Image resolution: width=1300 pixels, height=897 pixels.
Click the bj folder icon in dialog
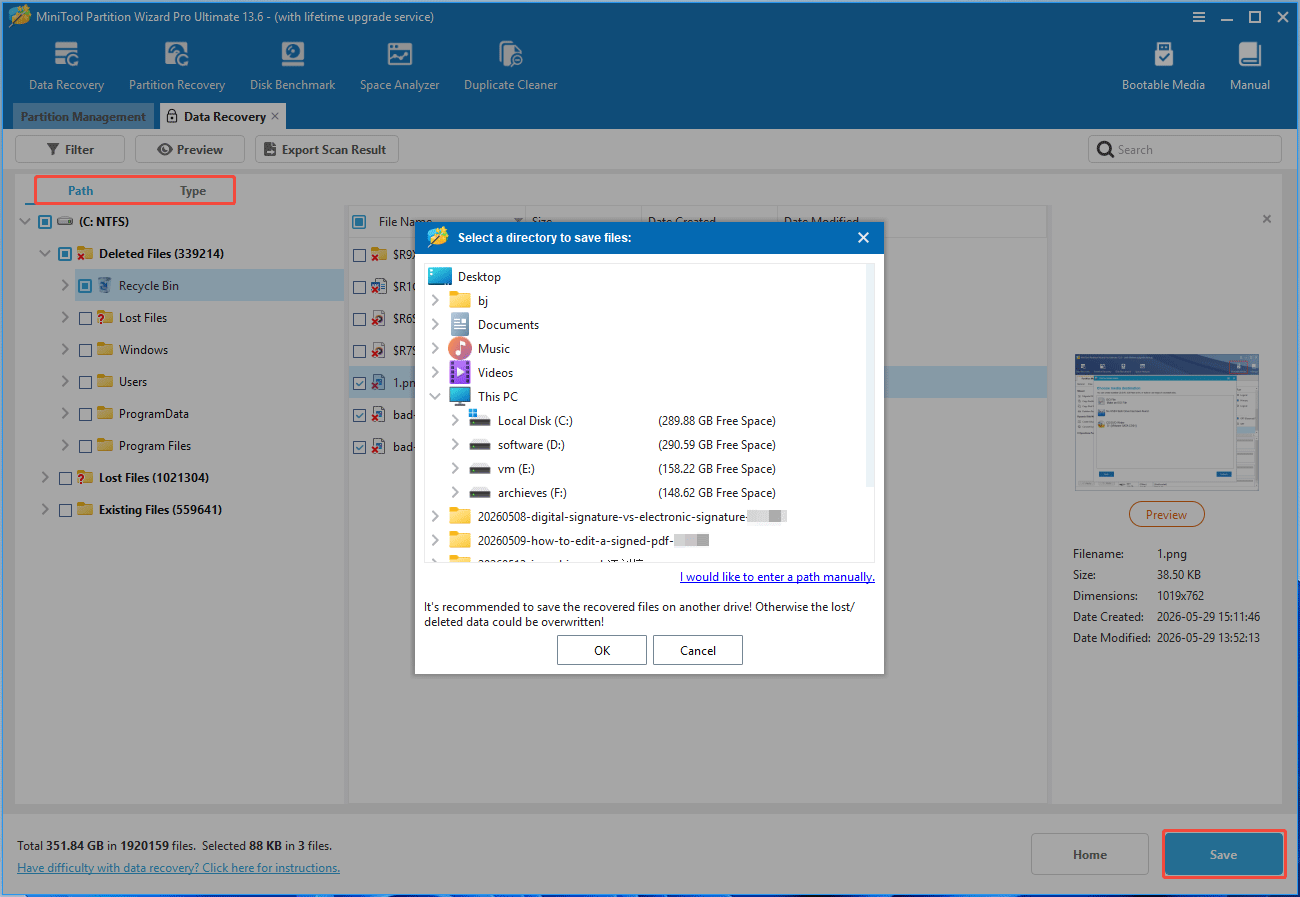coord(460,300)
